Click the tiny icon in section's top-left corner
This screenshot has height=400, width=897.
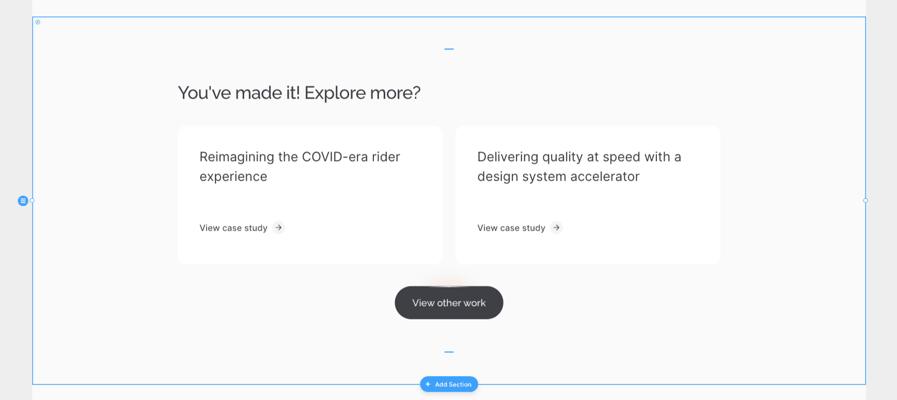pos(38,22)
